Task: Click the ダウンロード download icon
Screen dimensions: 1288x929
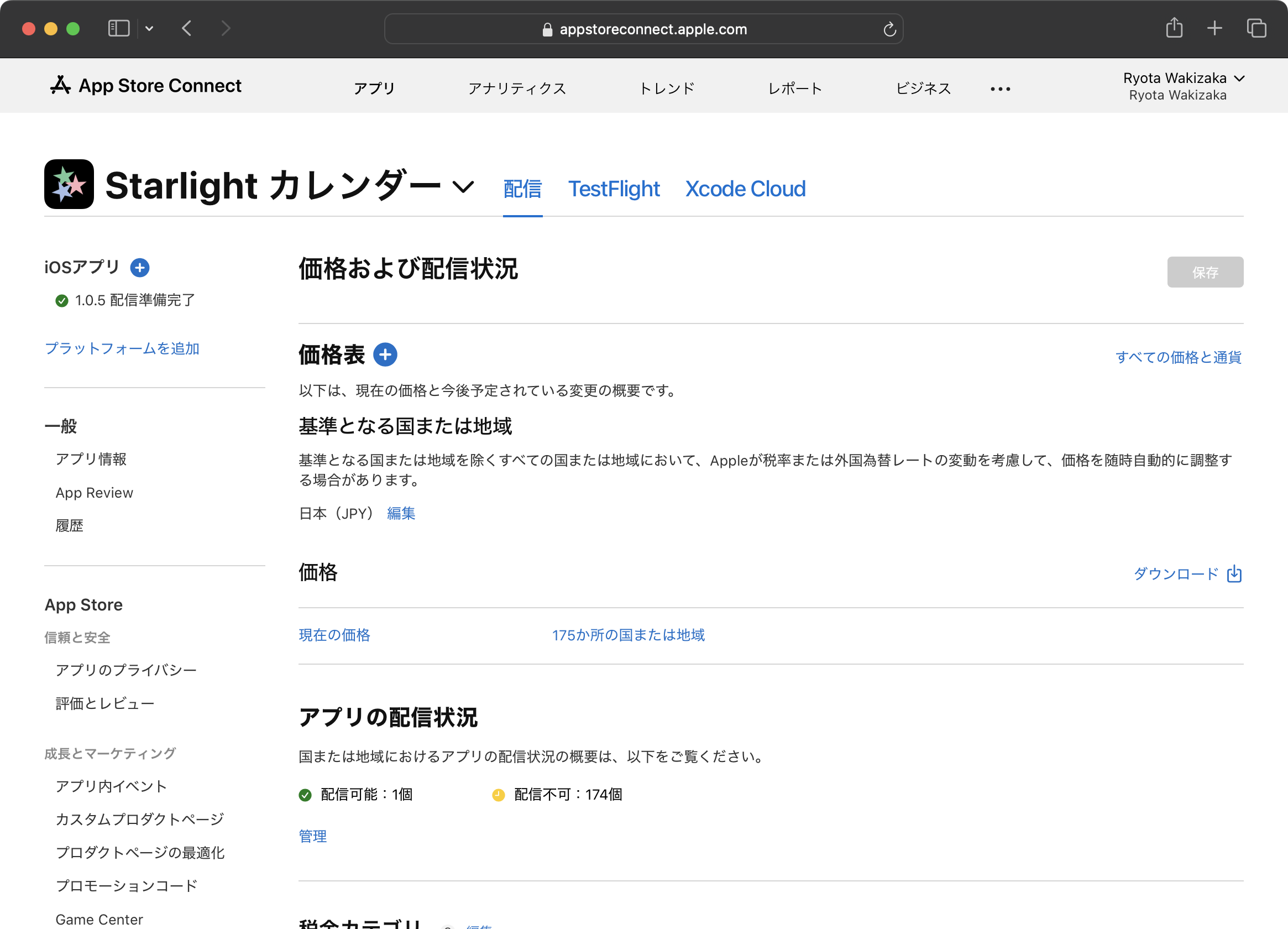Action: click(x=1234, y=574)
